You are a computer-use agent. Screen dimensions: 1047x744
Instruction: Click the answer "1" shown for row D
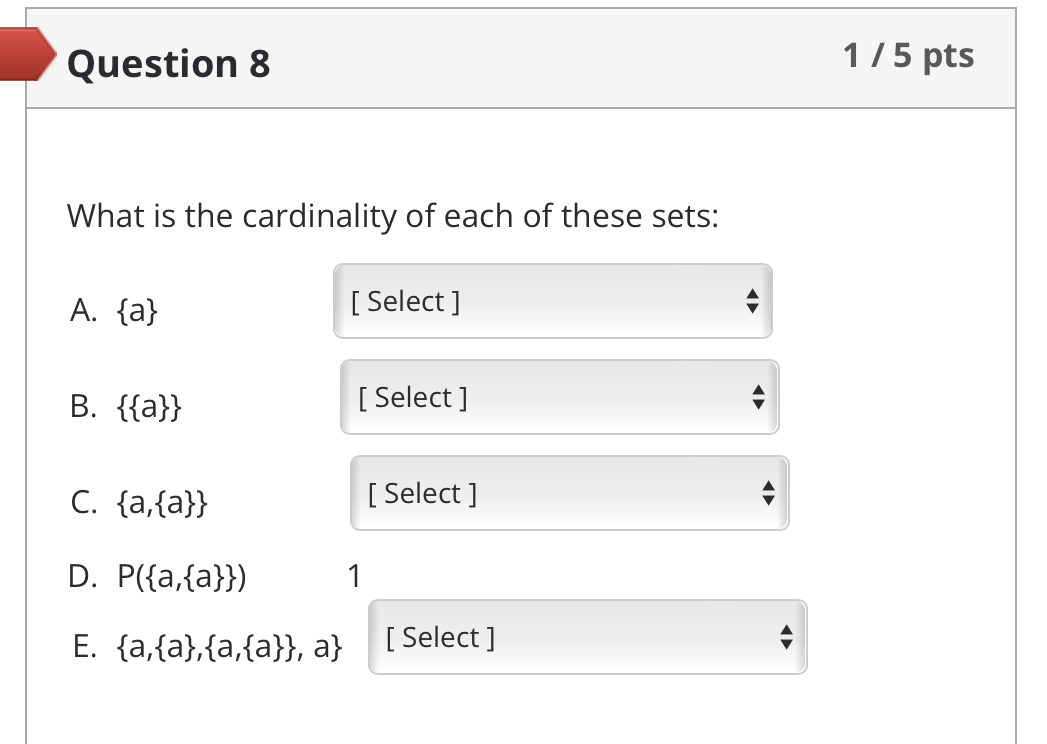click(352, 577)
